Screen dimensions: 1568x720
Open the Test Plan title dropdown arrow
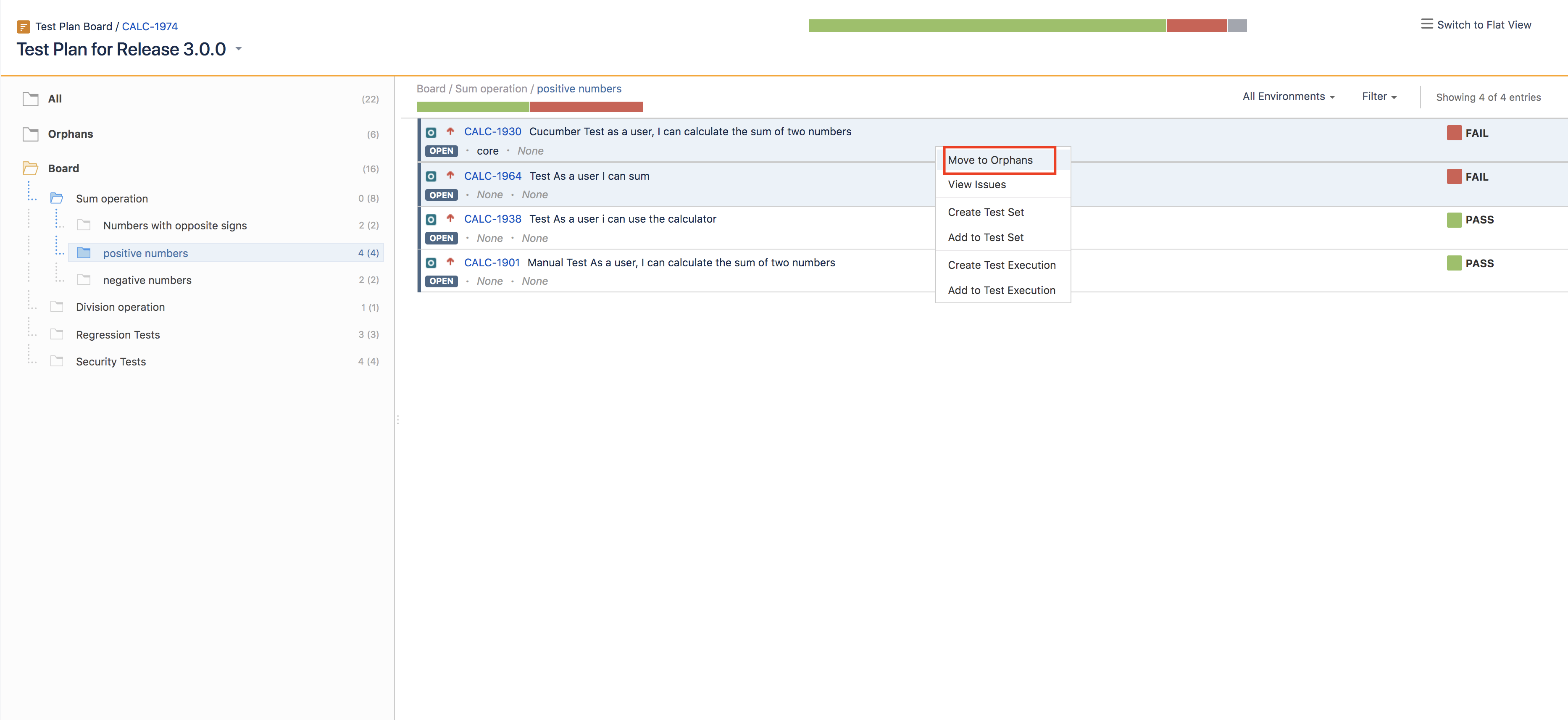pos(239,49)
